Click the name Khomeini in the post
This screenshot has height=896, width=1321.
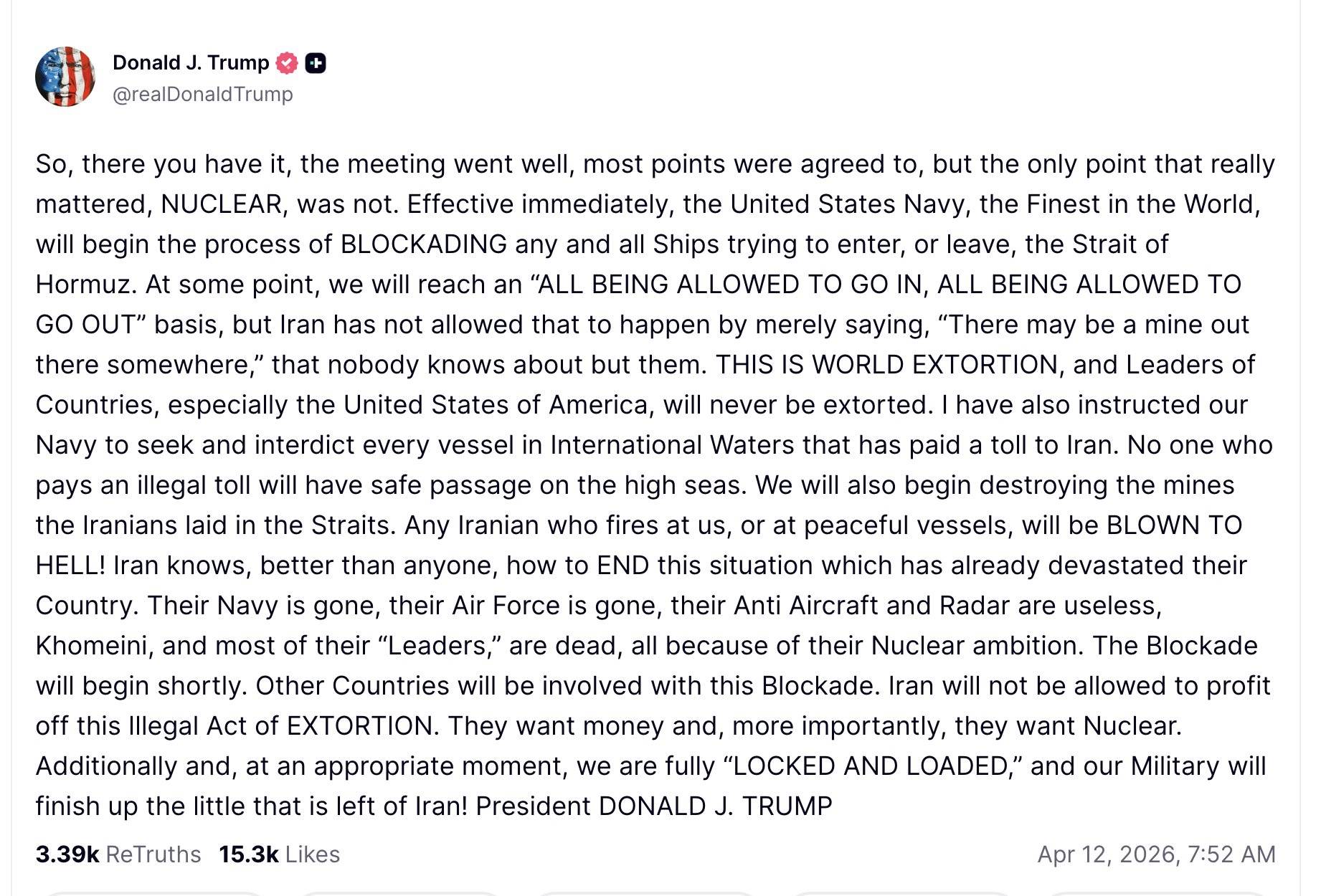[93, 646]
